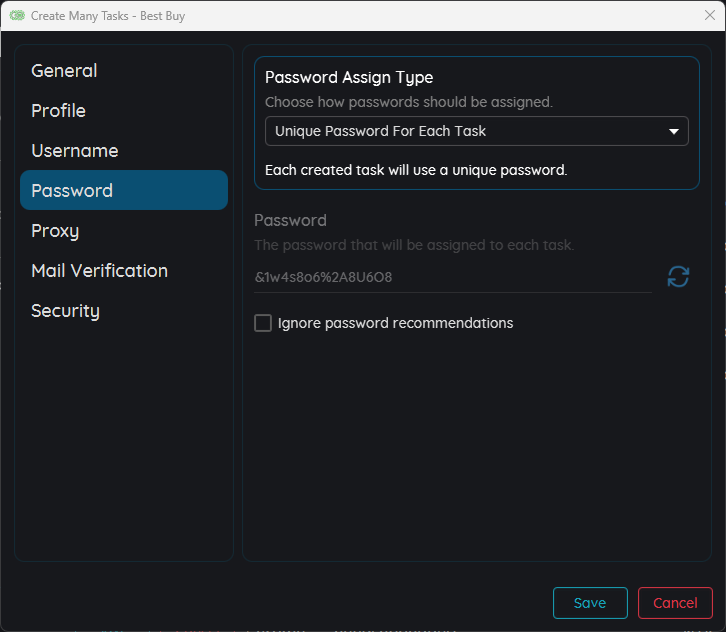Close the Create Many Tasks window
Viewport: 726px width, 632px height.
coord(709,15)
